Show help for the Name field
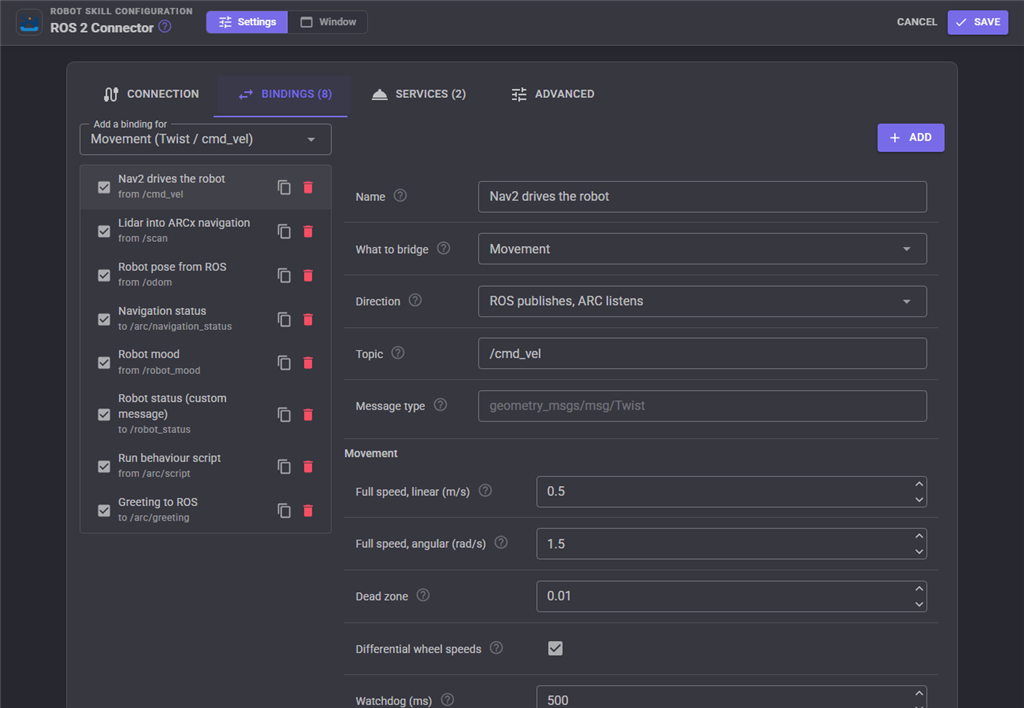 [400, 196]
